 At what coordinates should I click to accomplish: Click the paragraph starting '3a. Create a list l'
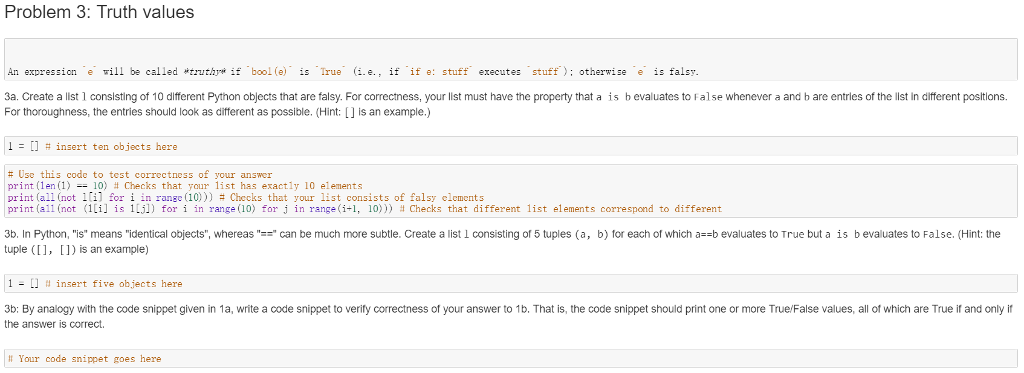505,105
